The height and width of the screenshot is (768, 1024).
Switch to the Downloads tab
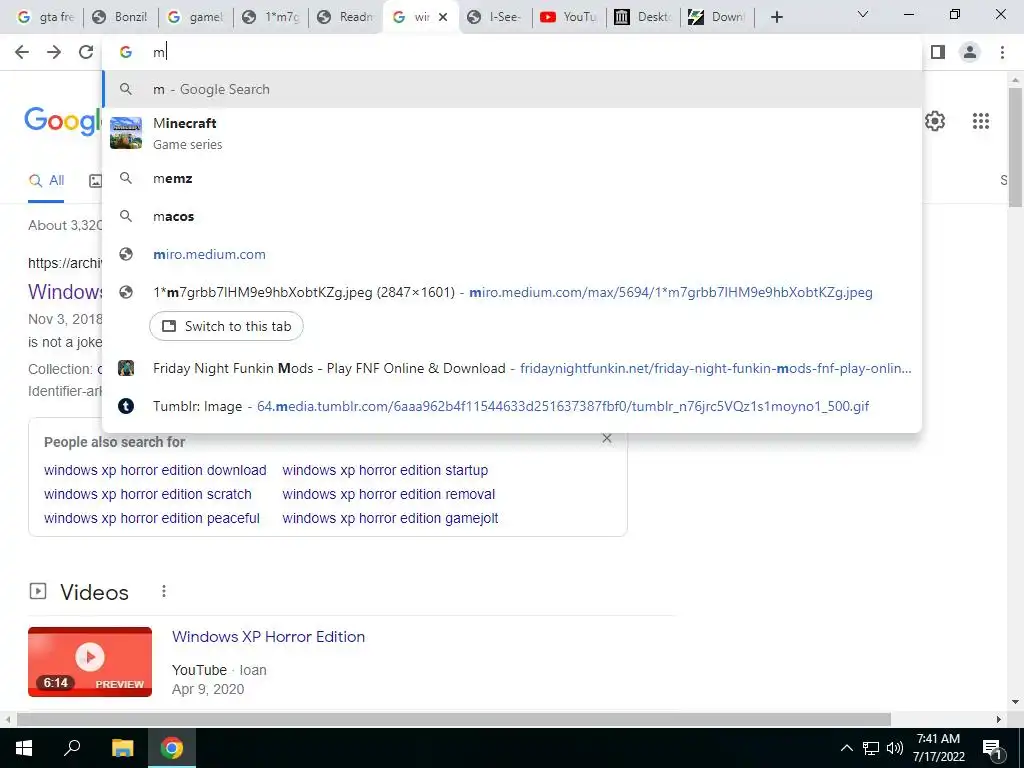[x=718, y=17]
